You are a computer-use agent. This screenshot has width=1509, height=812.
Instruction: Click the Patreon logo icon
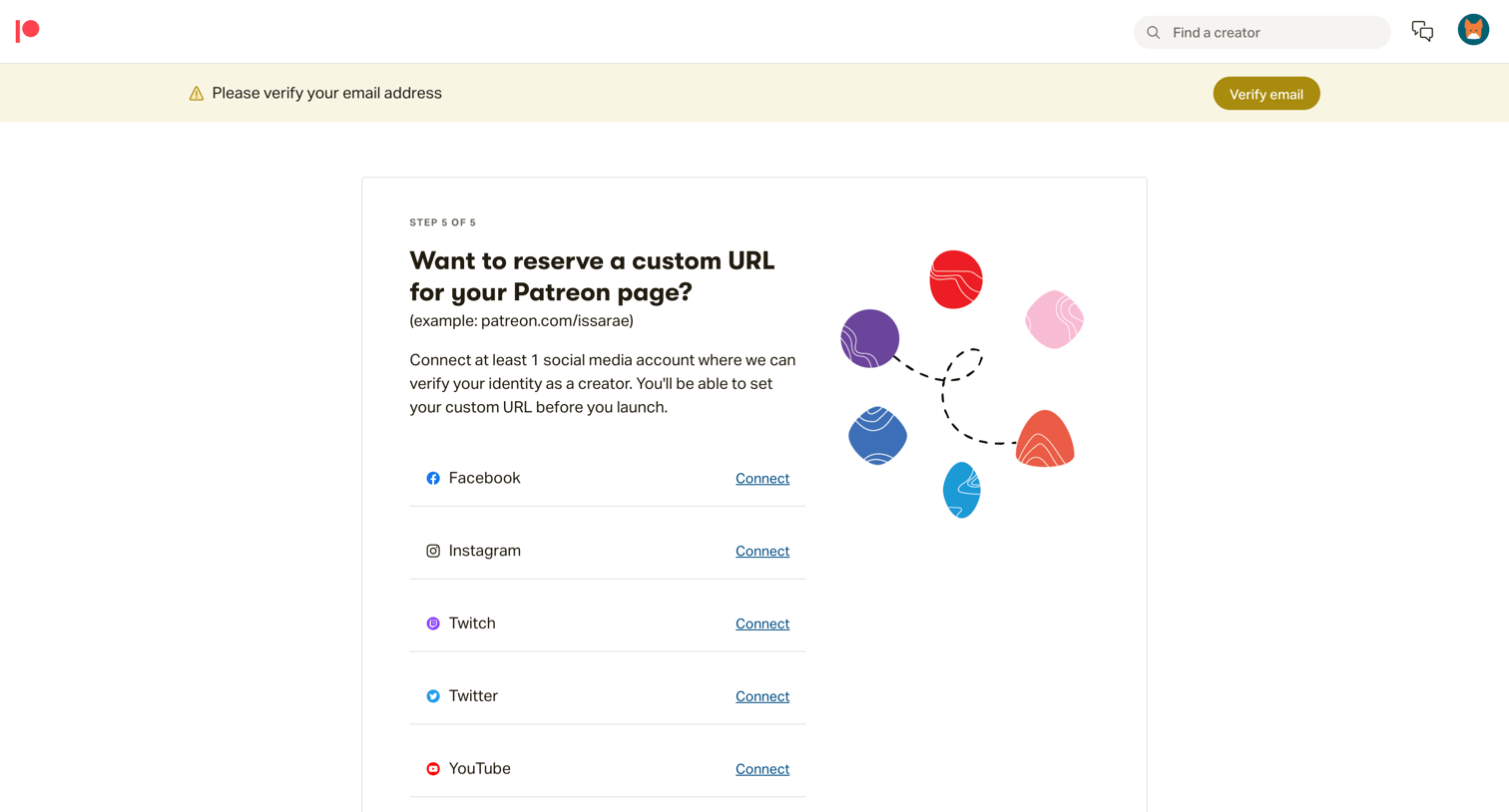point(28,31)
